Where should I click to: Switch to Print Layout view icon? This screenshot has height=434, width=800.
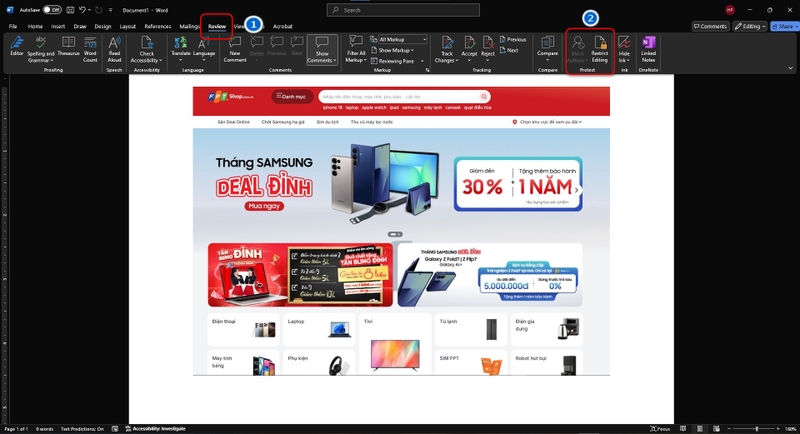(699, 429)
